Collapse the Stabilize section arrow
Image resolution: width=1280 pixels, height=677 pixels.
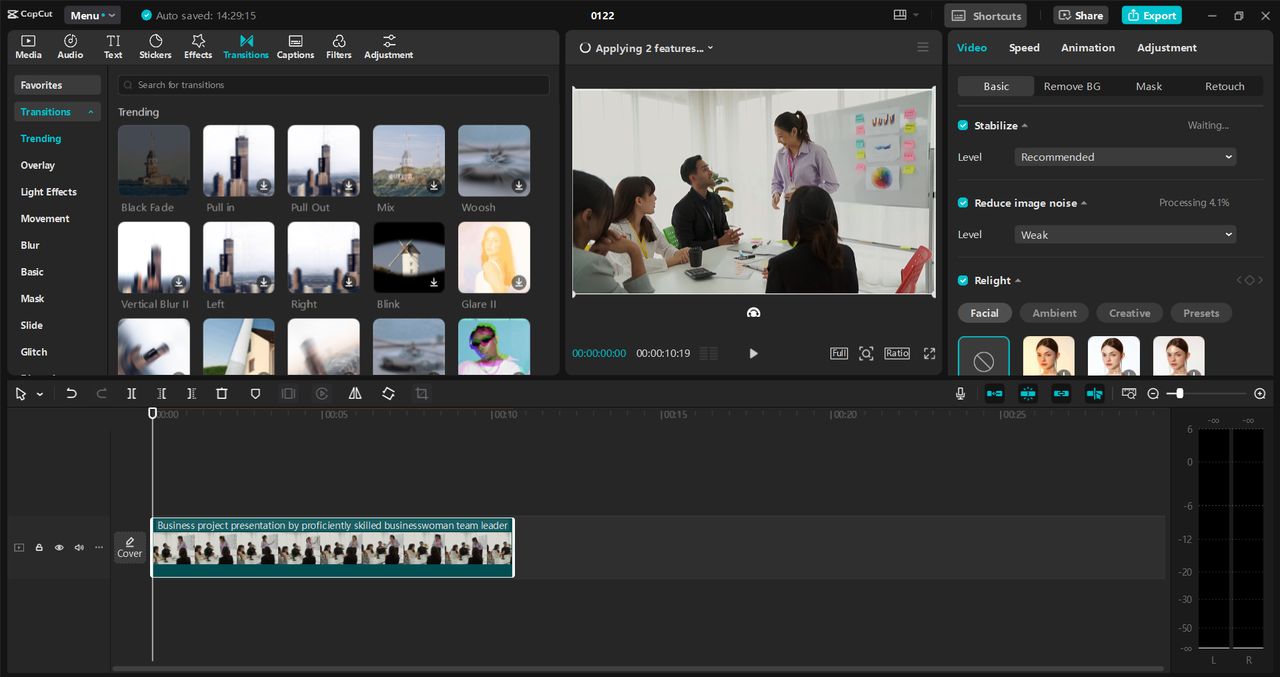(1025, 125)
